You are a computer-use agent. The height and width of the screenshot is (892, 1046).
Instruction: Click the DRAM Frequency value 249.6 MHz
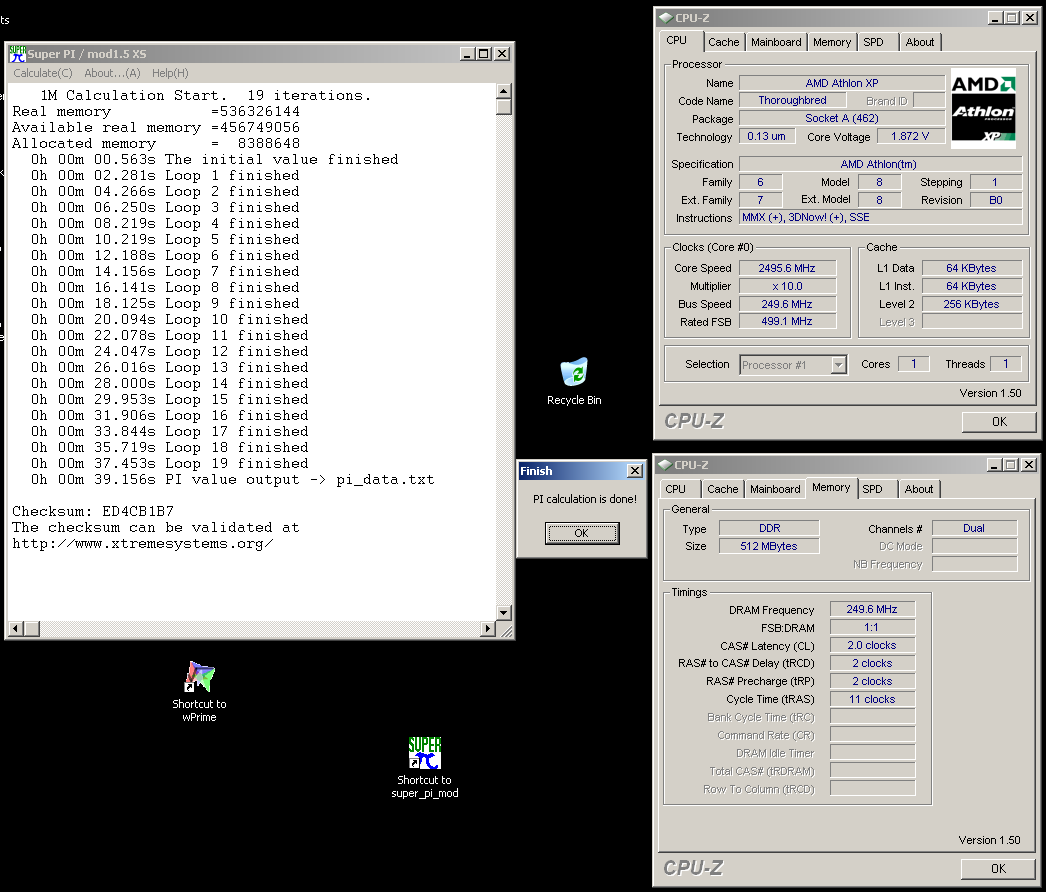(x=872, y=609)
